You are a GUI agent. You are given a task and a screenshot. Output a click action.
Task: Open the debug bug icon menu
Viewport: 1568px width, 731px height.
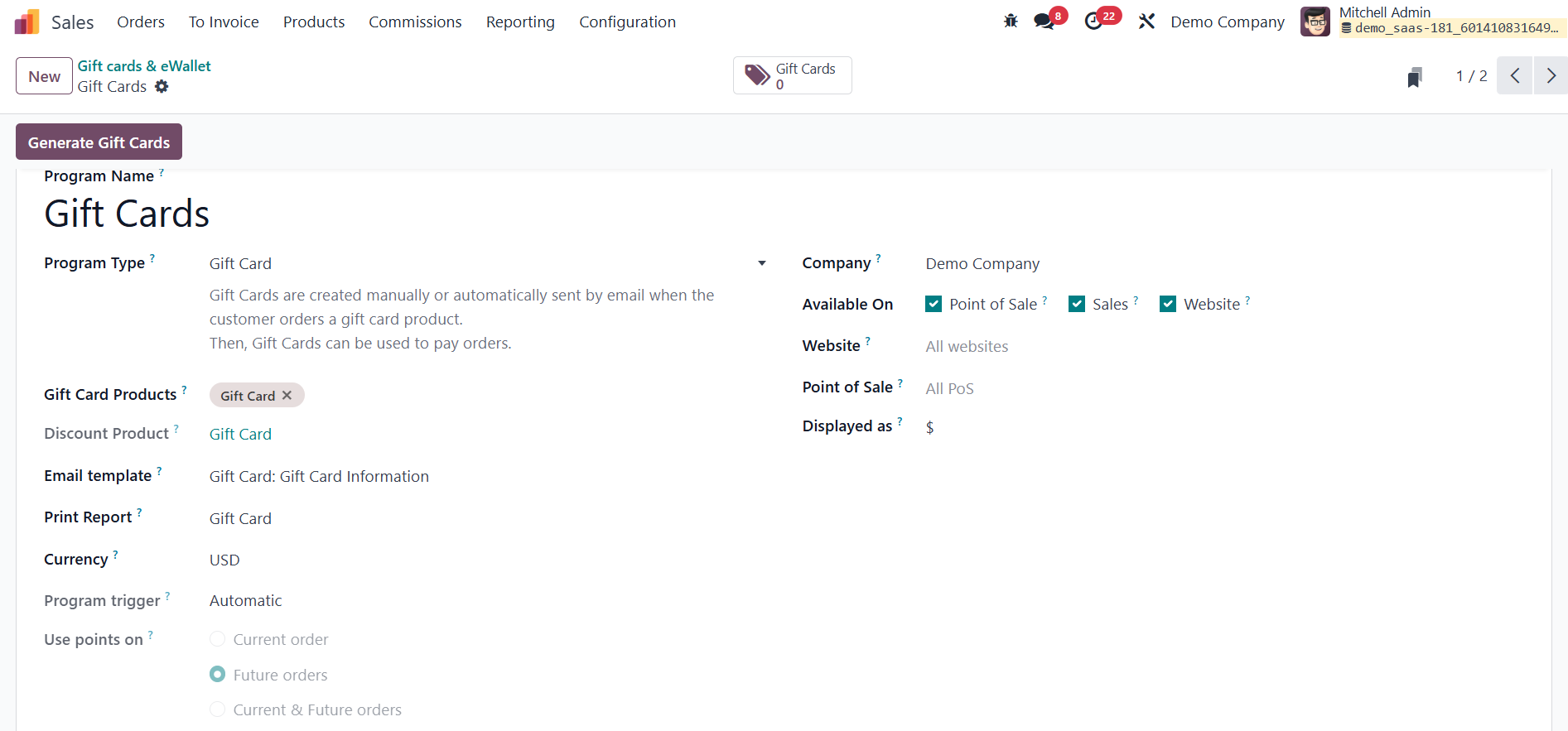pyautogui.click(x=1011, y=22)
